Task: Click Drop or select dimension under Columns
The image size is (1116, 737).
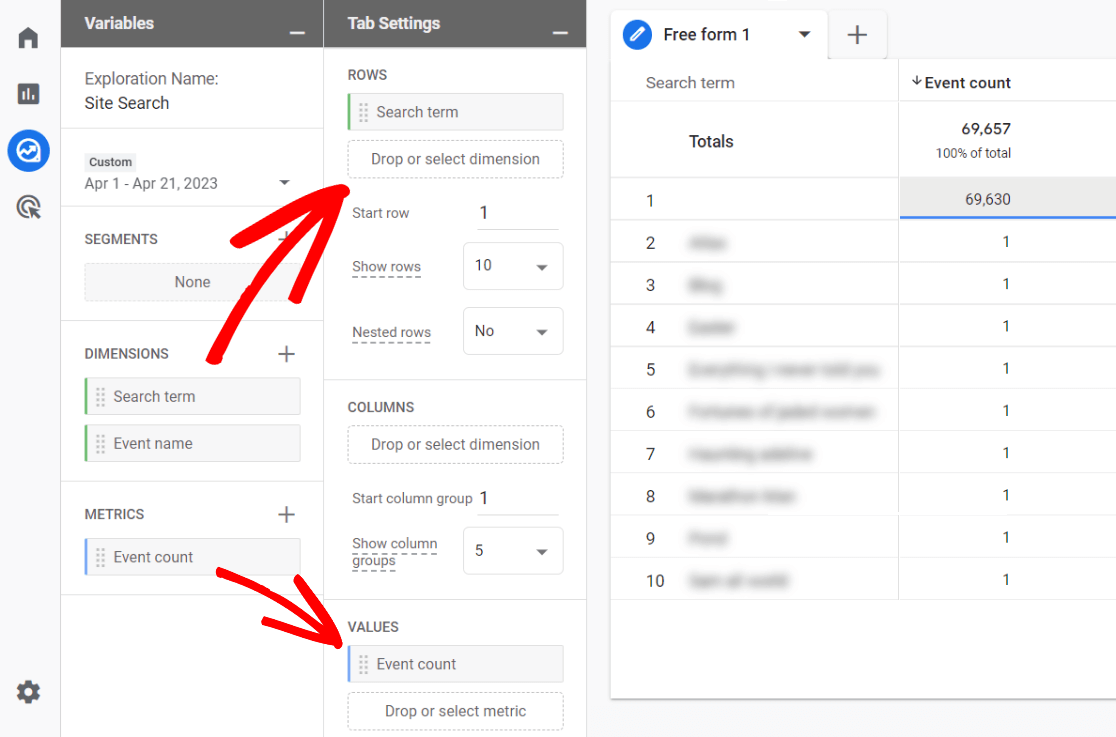Action: pyautogui.click(x=455, y=444)
